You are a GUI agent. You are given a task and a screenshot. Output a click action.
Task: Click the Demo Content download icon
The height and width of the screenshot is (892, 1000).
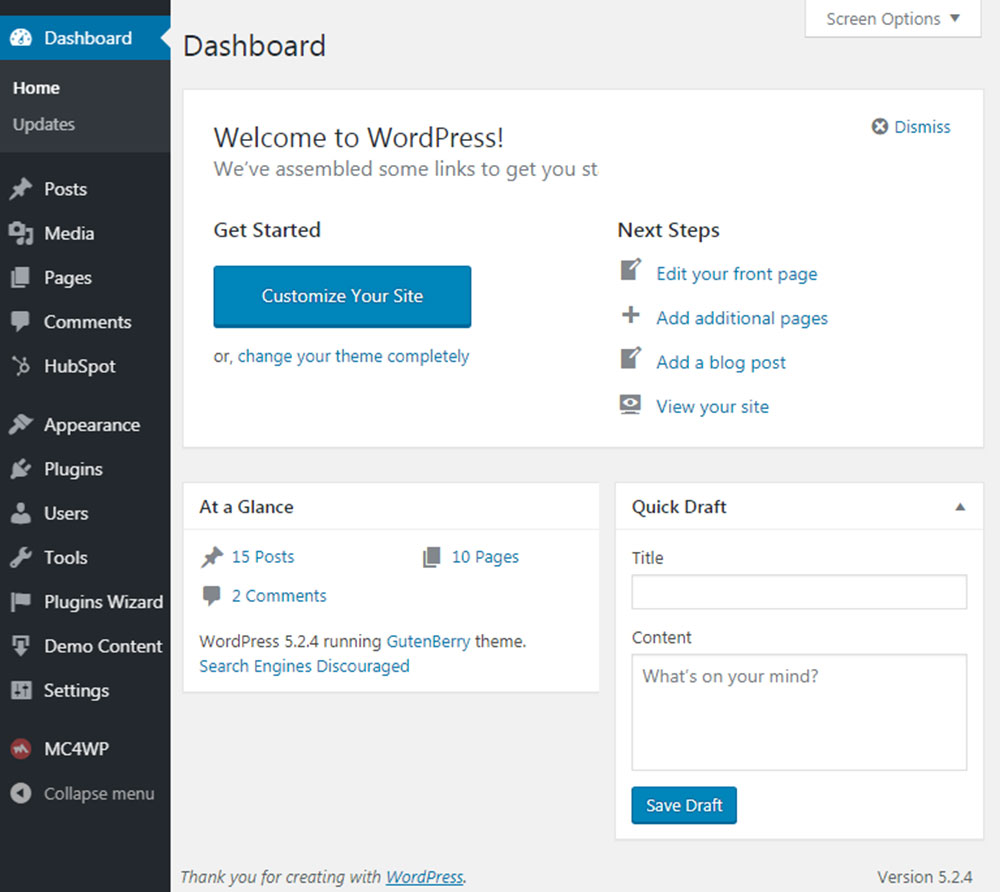tap(21, 646)
